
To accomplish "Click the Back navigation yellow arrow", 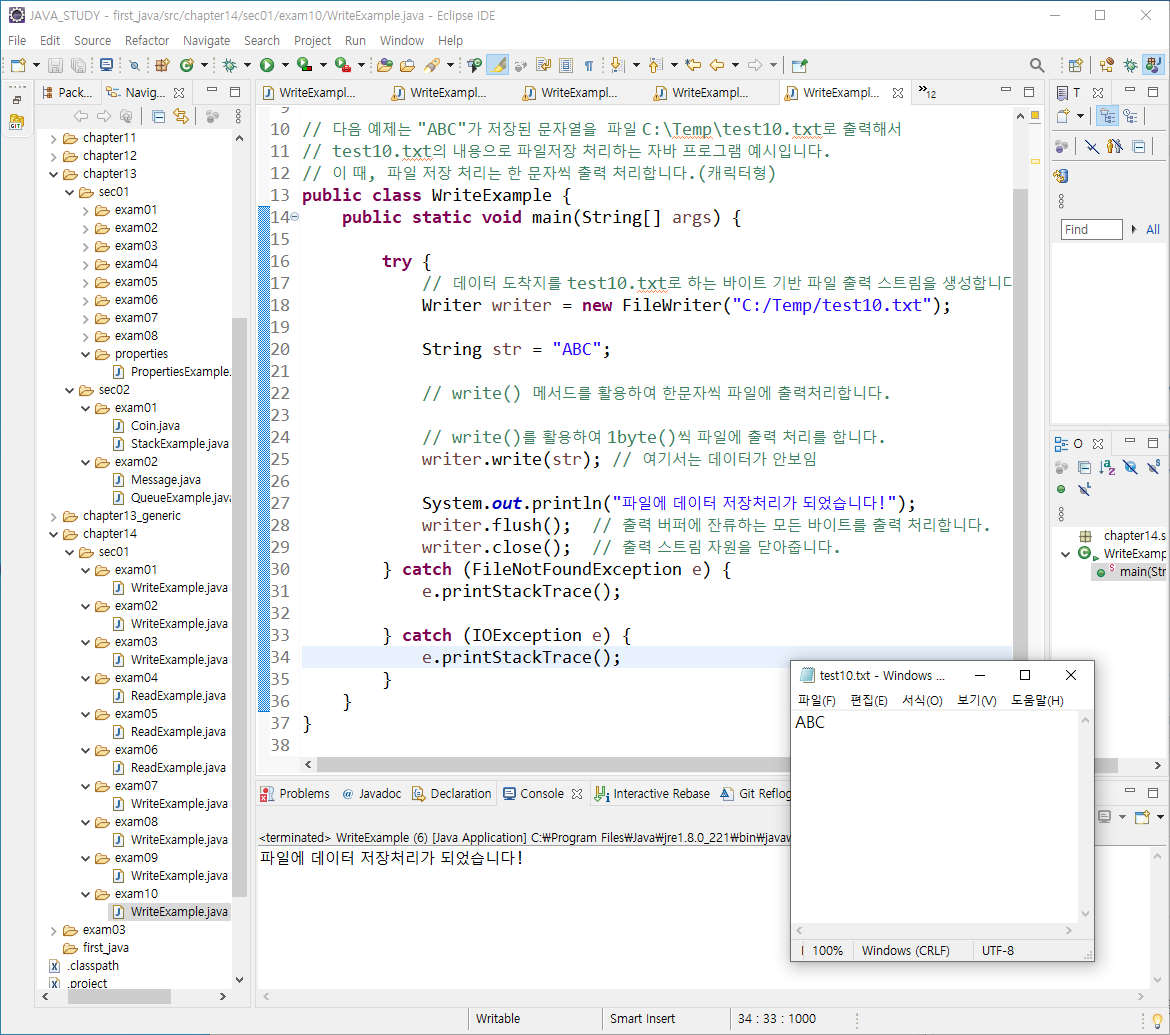I will click(x=717, y=66).
